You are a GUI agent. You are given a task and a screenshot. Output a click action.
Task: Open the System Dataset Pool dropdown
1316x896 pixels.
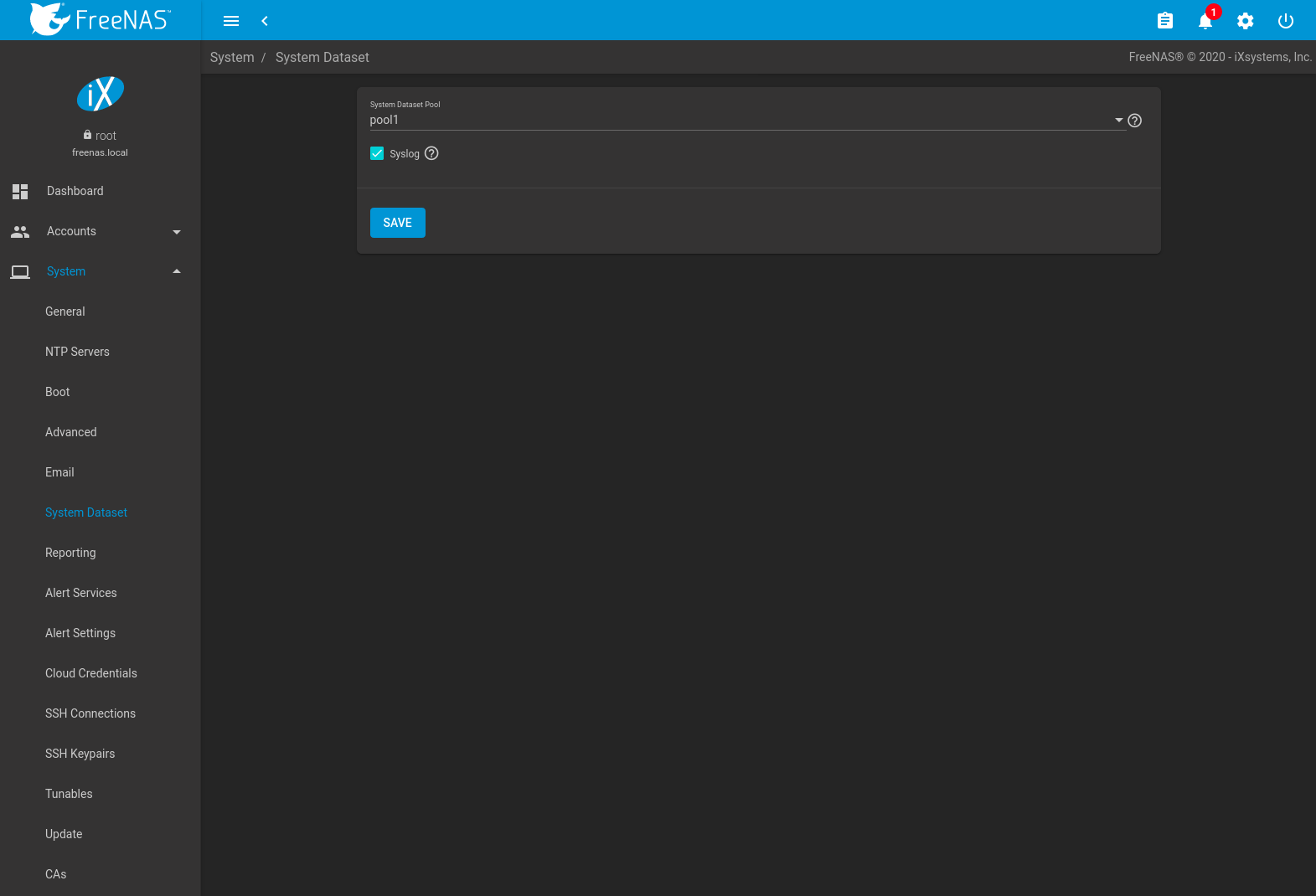pos(746,120)
